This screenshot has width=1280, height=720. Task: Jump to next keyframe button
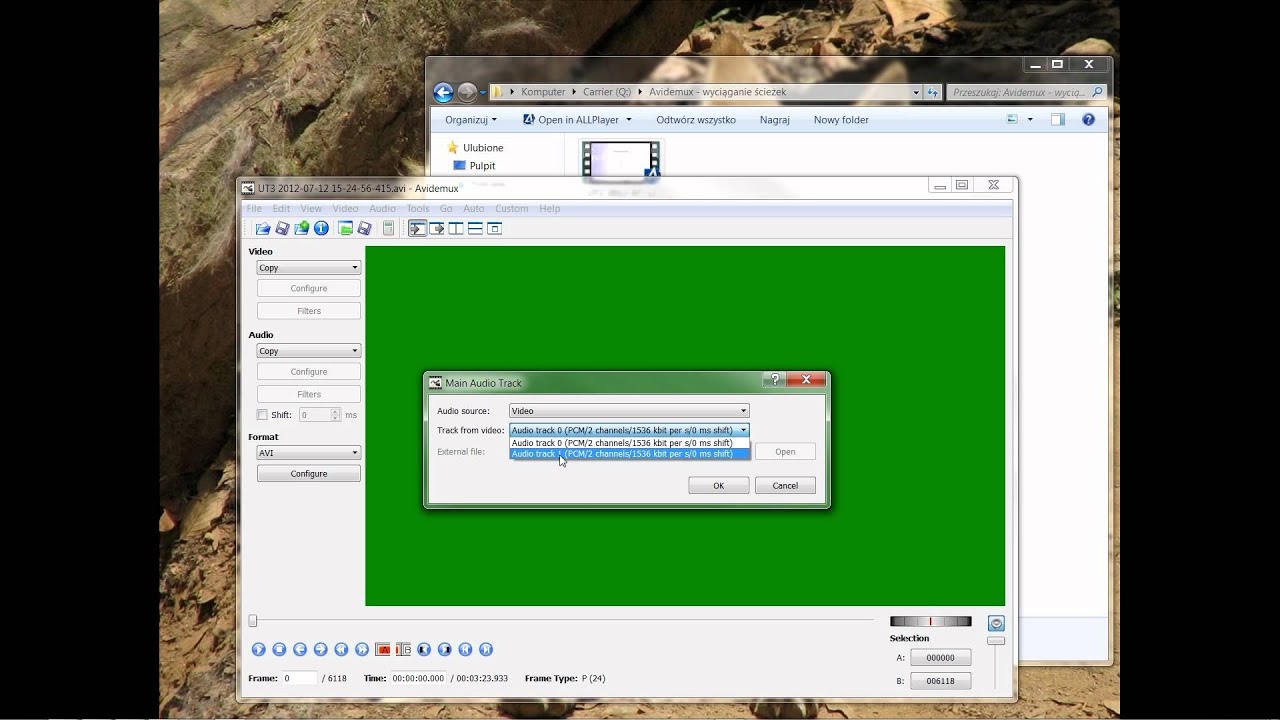(362, 650)
